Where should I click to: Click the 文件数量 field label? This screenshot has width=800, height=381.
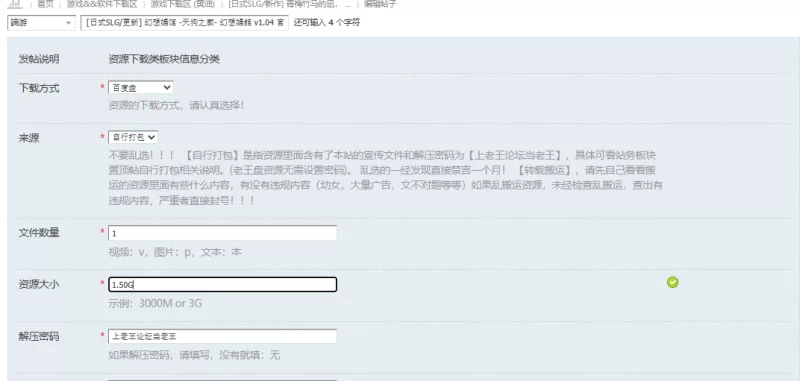(x=39, y=233)
